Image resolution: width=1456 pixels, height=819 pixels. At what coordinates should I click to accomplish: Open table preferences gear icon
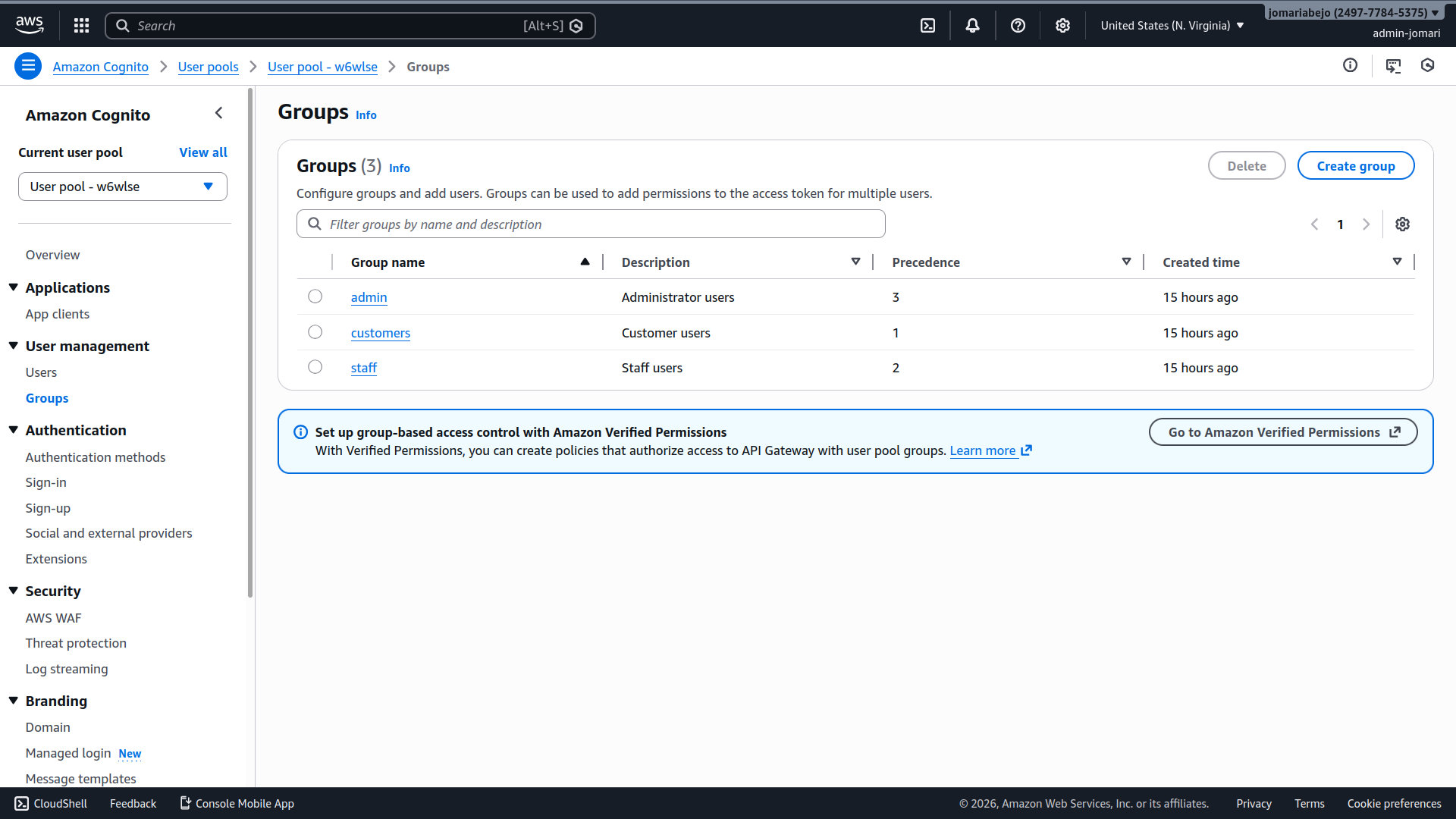click(x=1402, y=224)
